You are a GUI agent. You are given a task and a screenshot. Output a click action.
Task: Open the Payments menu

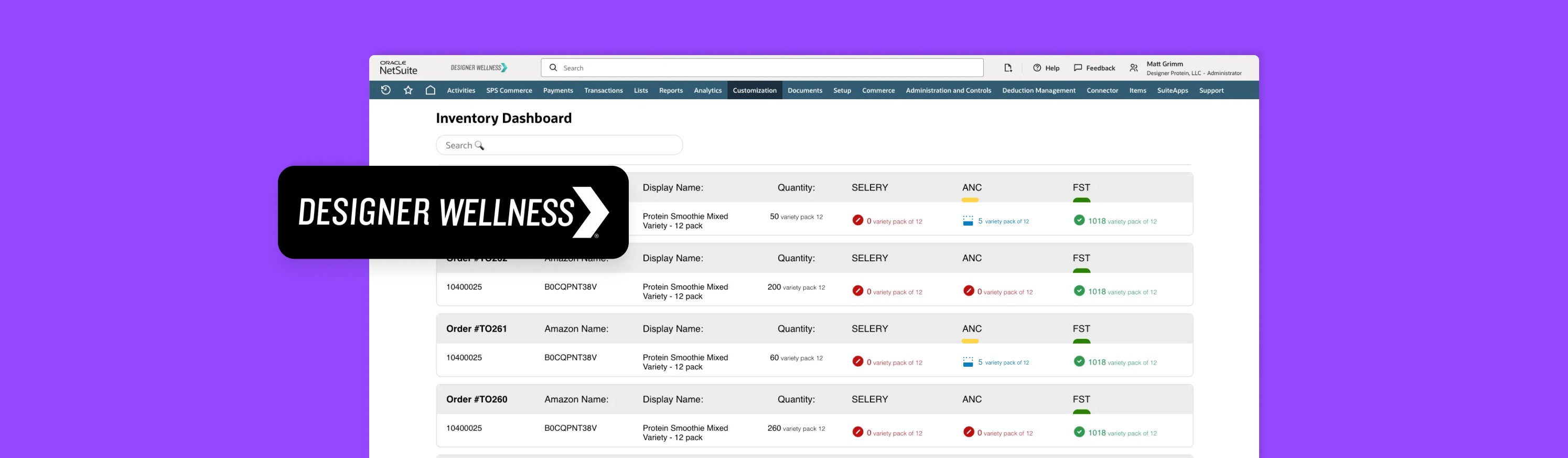[x=558, y=90]
